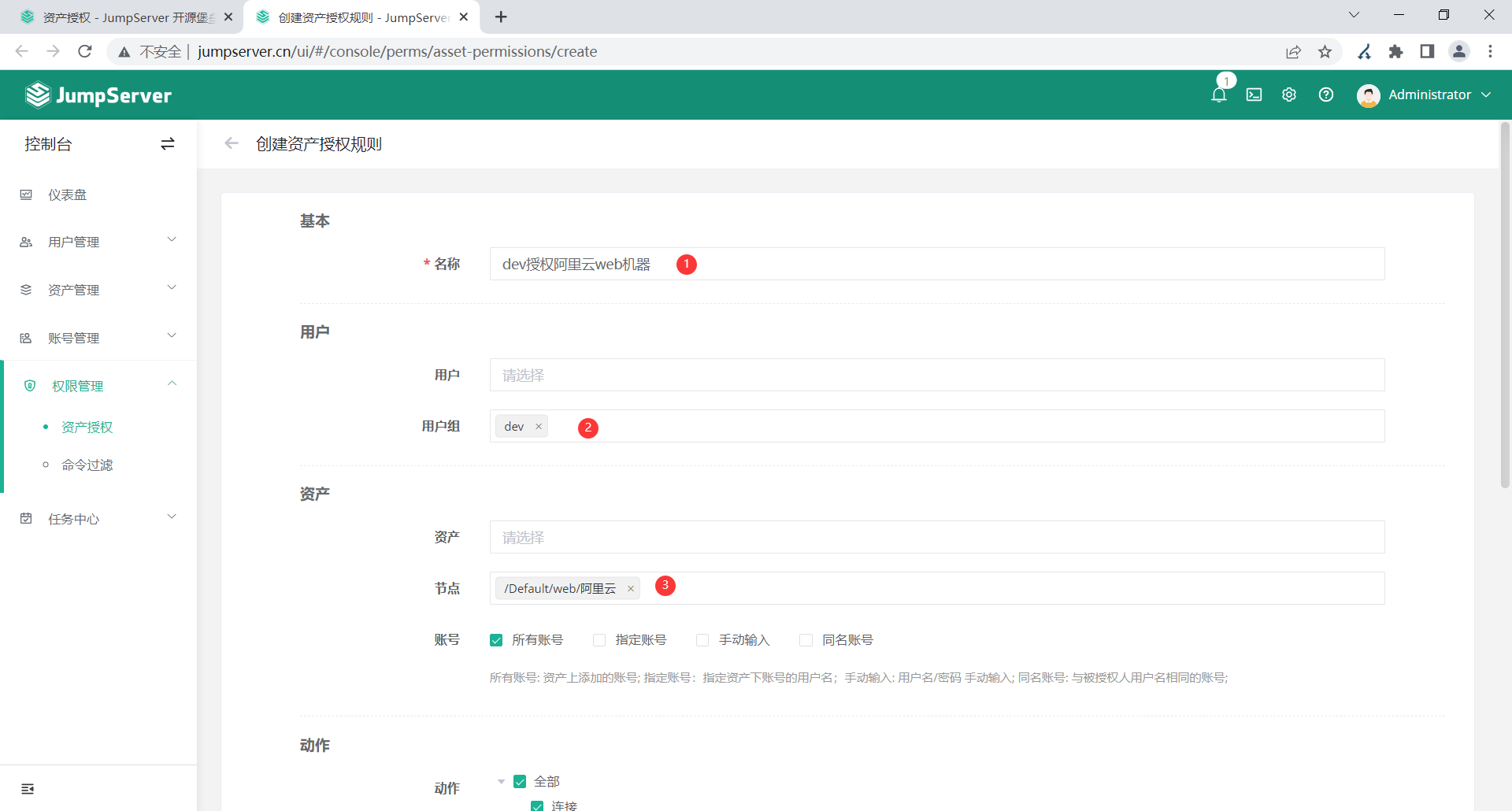Open the 命令过滤 submenu item

point(87,465)
